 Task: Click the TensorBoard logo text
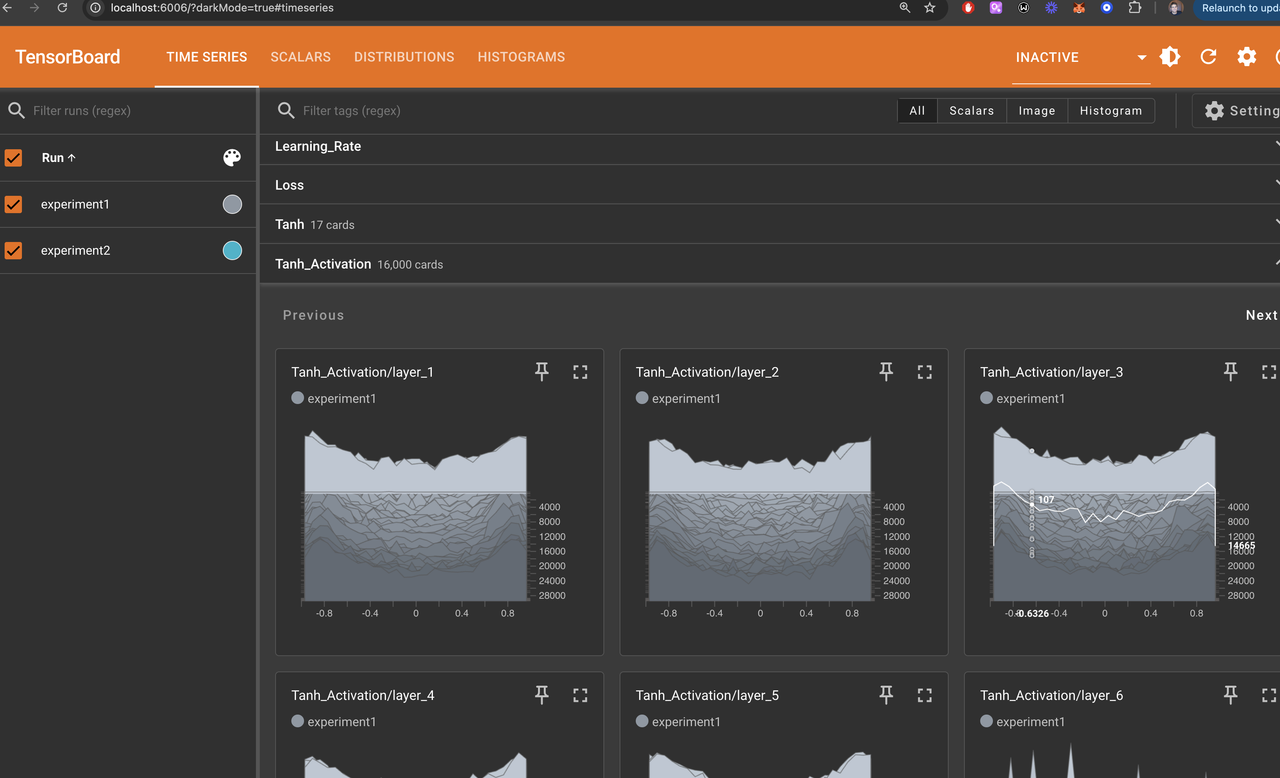pyautogui.click(x=68, y=57)
